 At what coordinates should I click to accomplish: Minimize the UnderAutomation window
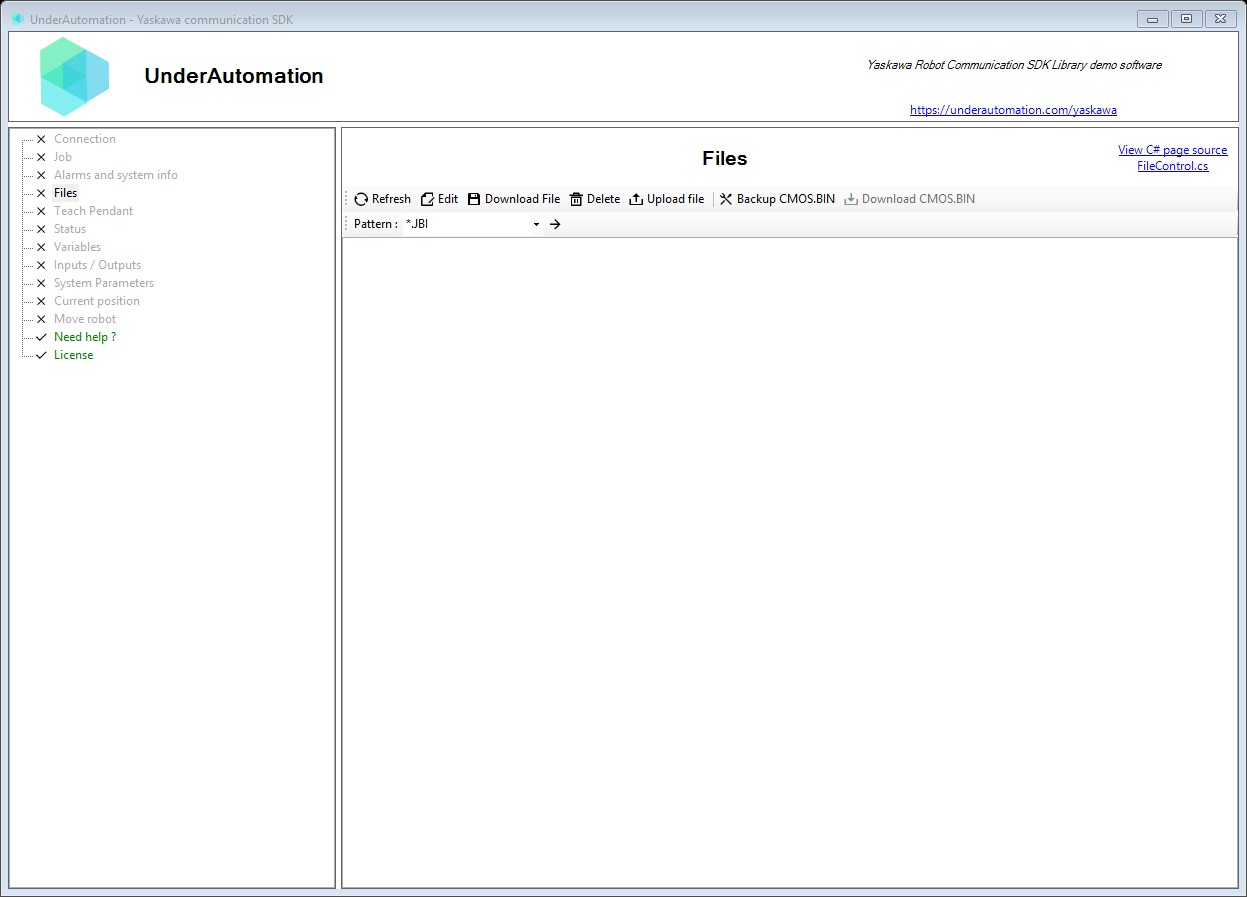click(x=1153, y=18)
